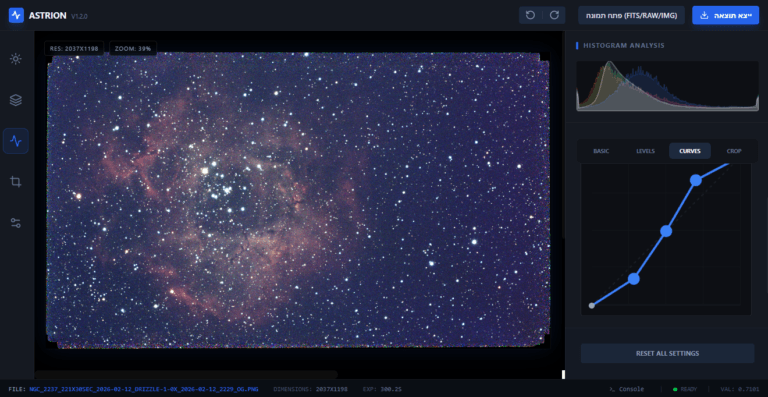Click the RES: 2037X1198 badge

[74, 48]
